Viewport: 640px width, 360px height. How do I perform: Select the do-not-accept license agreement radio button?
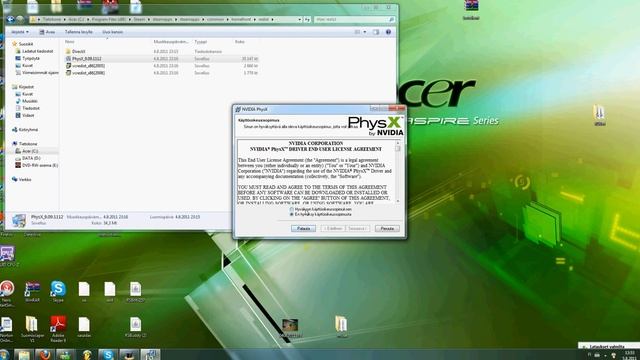pos(291,214)
